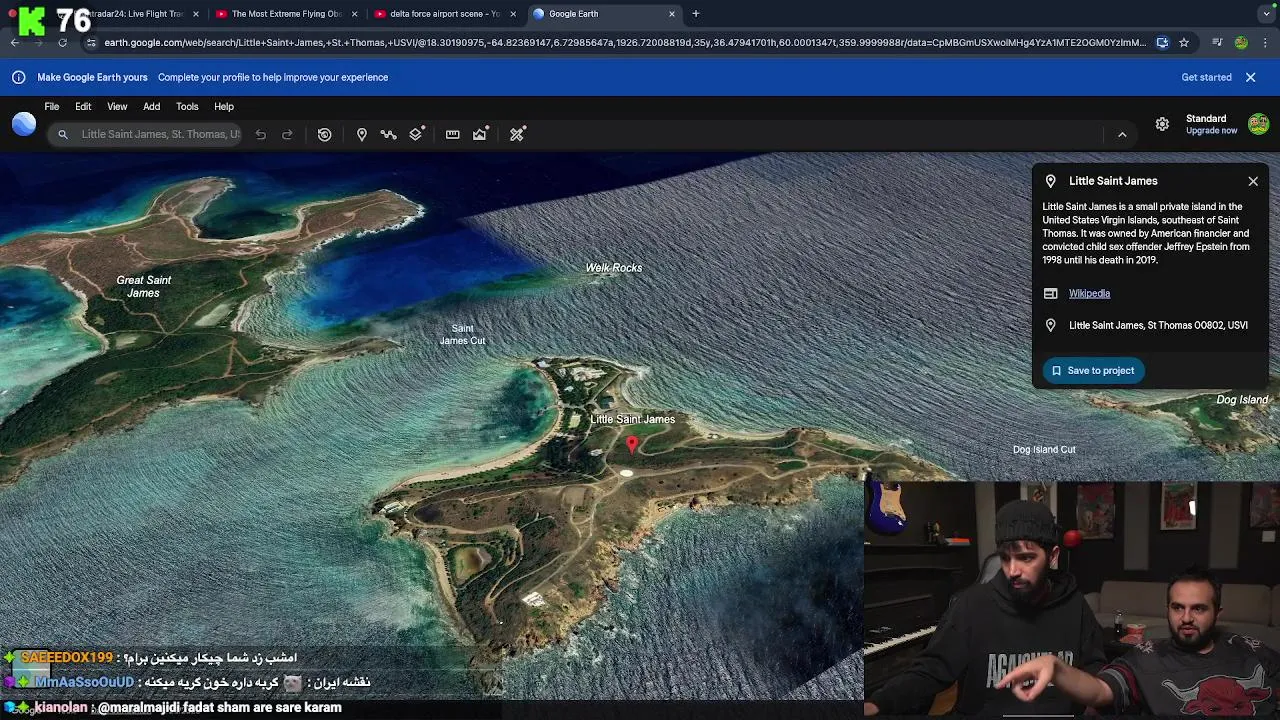Click the Make Google Earth yours text

(x=92, y=77)
